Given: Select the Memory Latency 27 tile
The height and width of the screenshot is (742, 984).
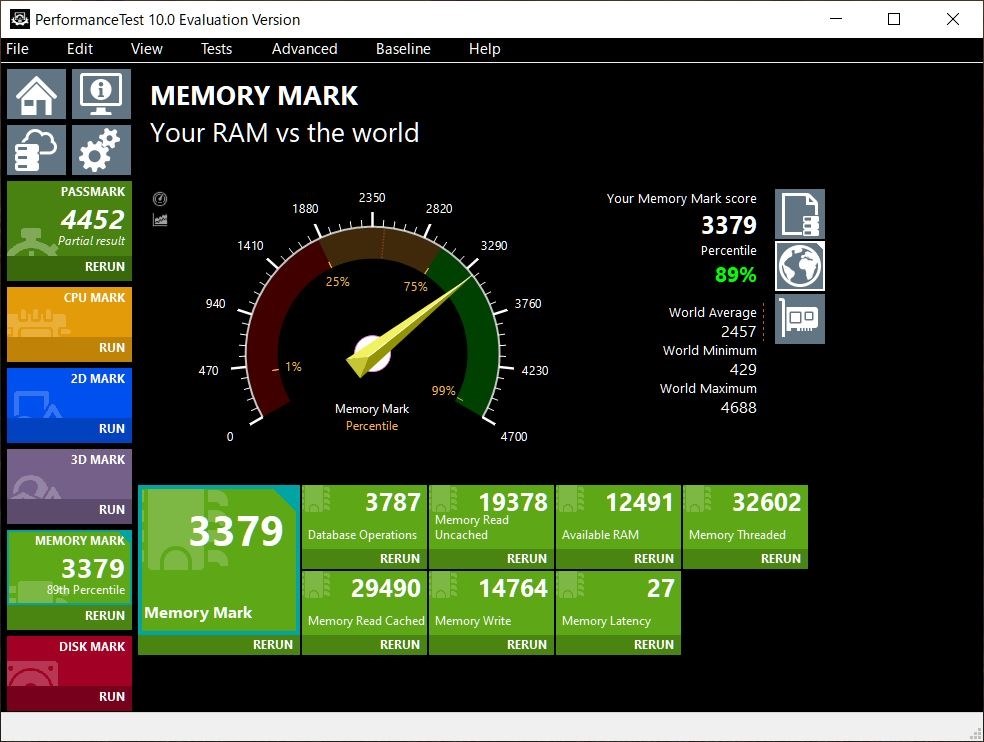Looking at the screenshot, I should pyautogui.click(x=618, y=603).
